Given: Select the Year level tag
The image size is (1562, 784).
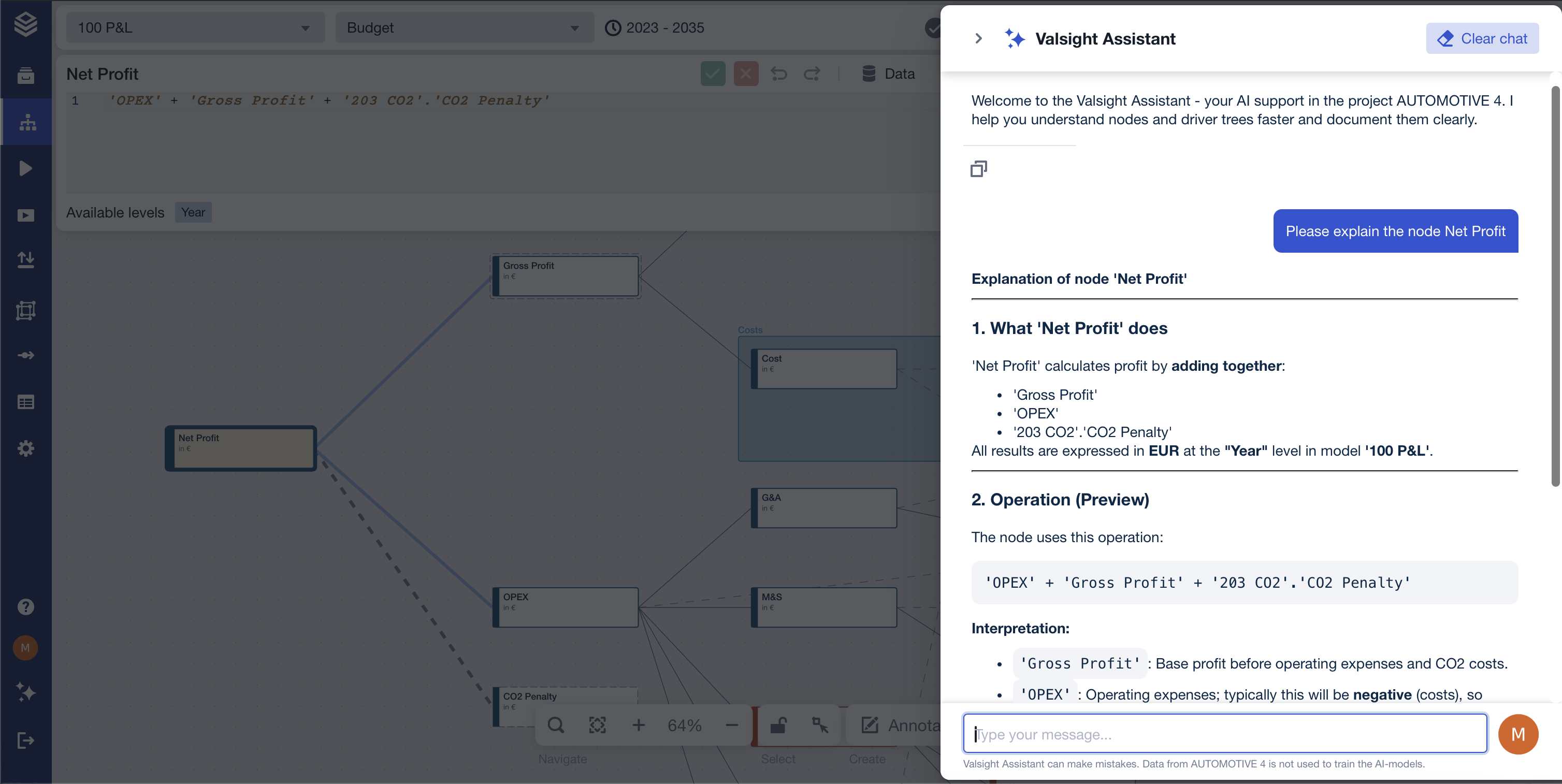Looking at the screenshot, I should point(193,212).
